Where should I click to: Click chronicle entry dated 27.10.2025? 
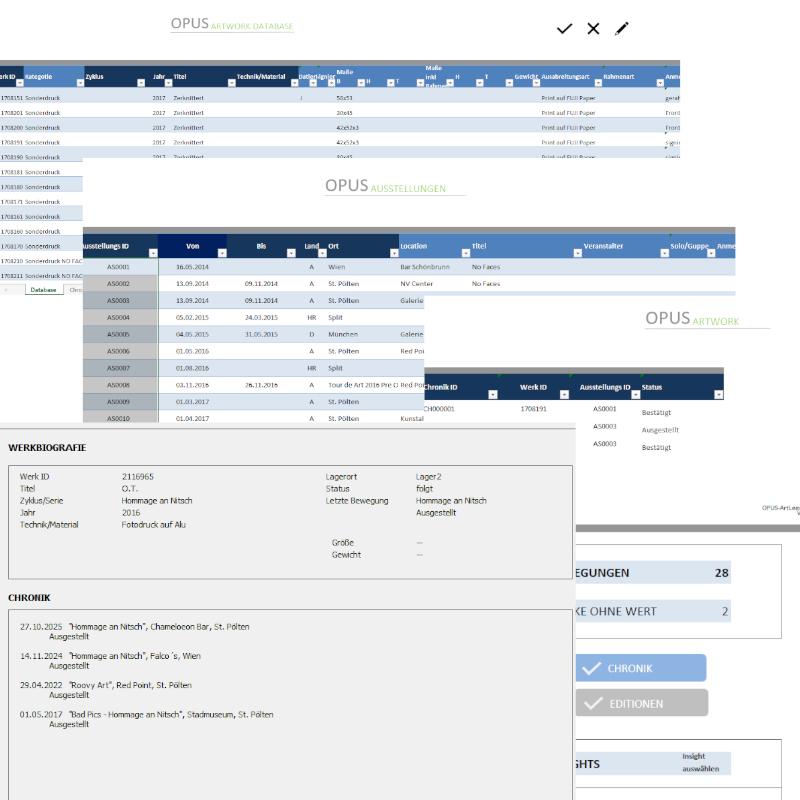click(135, 631)
